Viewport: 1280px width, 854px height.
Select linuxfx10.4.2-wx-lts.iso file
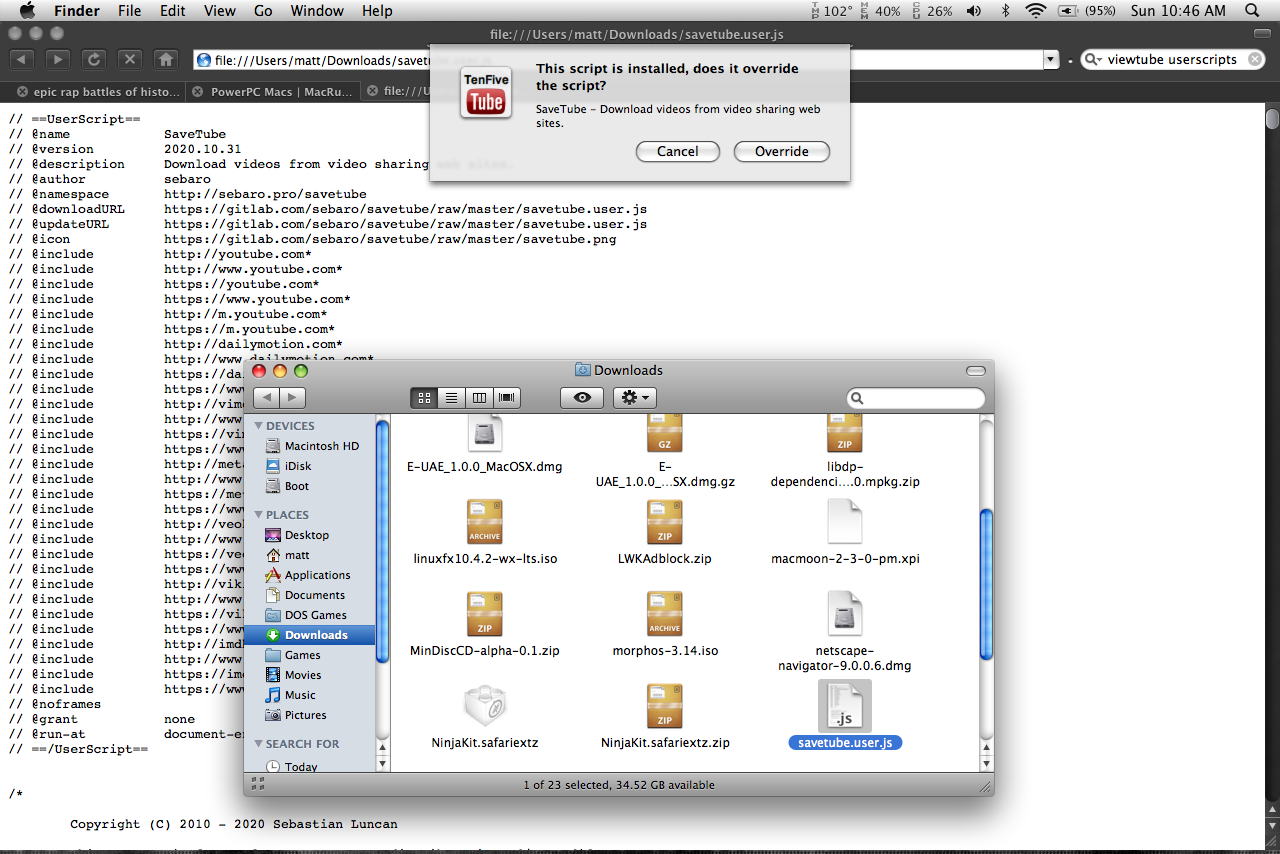point(484,531)
